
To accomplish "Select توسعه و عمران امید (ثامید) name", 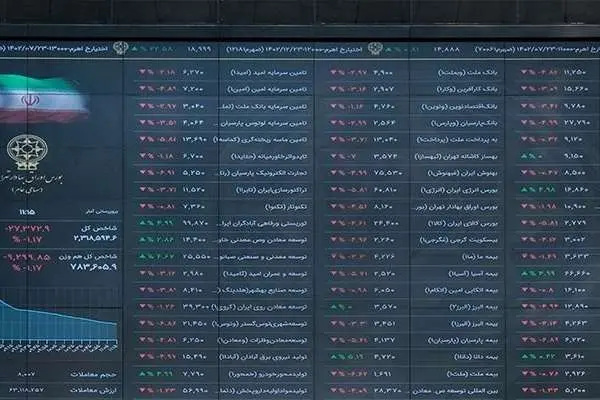I will (x=265, y=274).
